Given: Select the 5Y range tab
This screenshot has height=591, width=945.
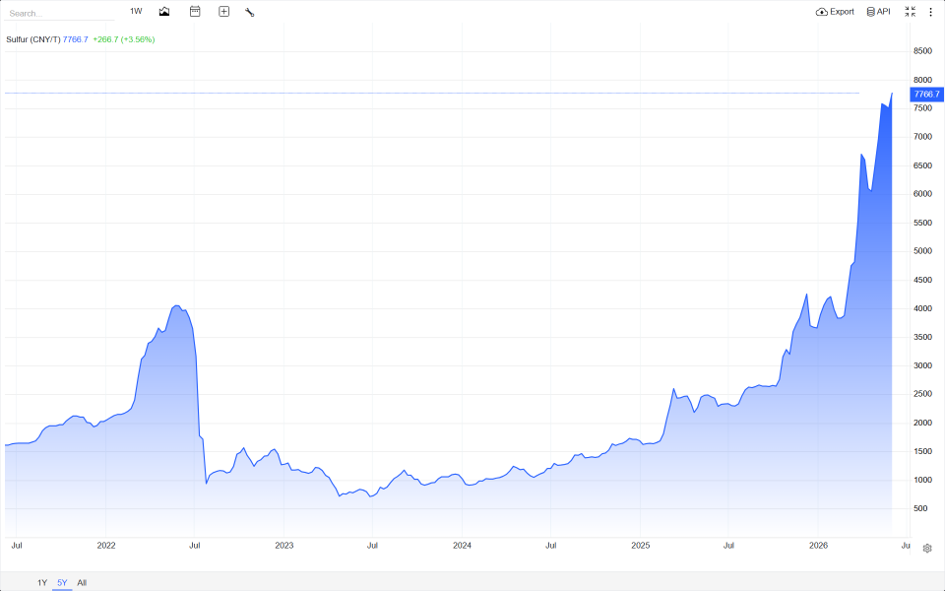Looking at the screenshot, I should (x=62, y=583).
